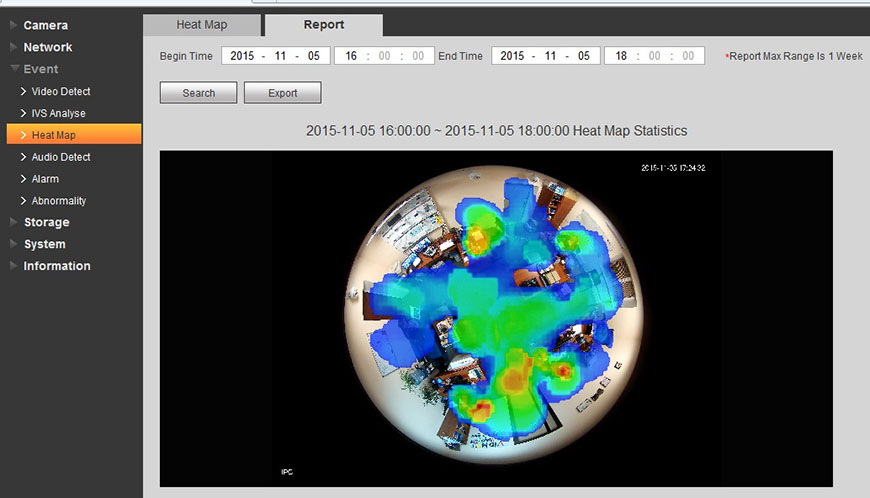Expand the Network menu section
This screenshot has width=870, height=498.
[47, 47]
